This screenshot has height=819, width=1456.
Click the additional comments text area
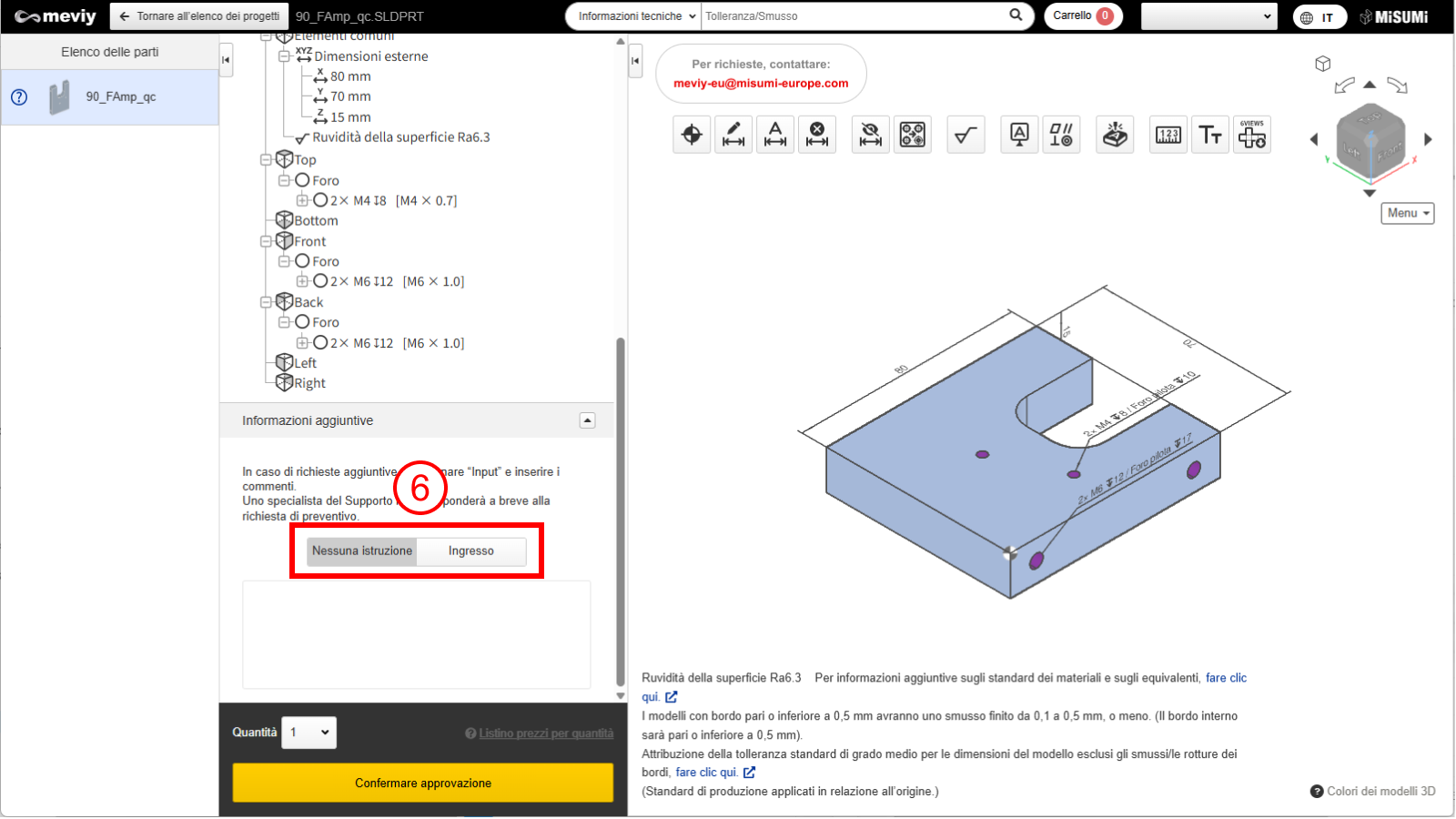(x=416, y=634)
